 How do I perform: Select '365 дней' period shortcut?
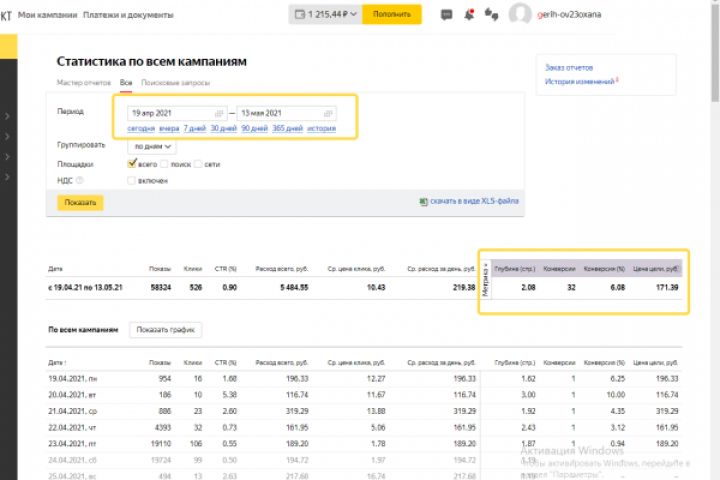pyautogui.click(x=287, y=128)
